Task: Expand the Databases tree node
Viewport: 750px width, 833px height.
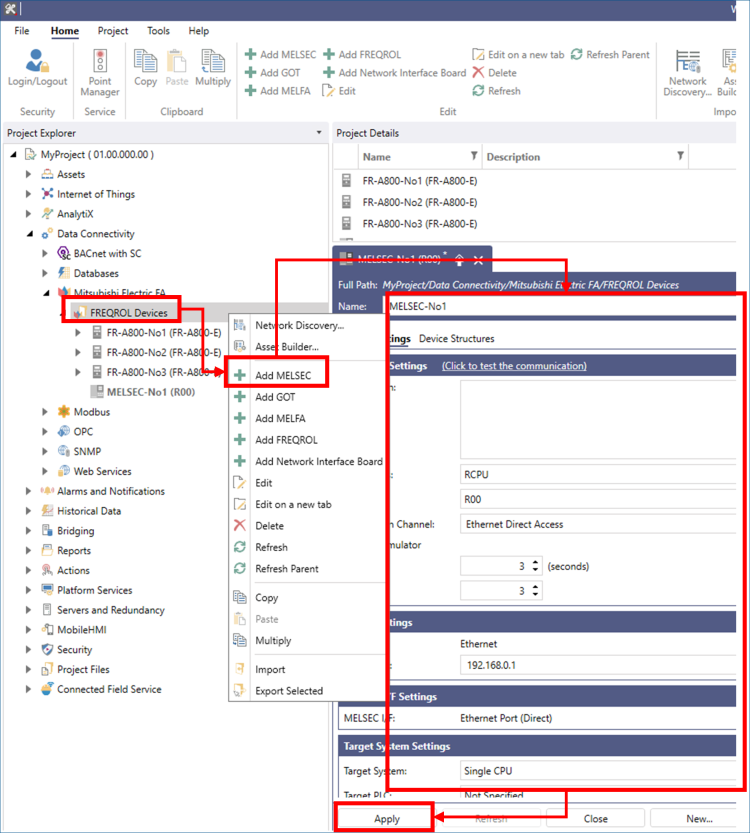Action: pyautogui.click(x=45, y=273)
